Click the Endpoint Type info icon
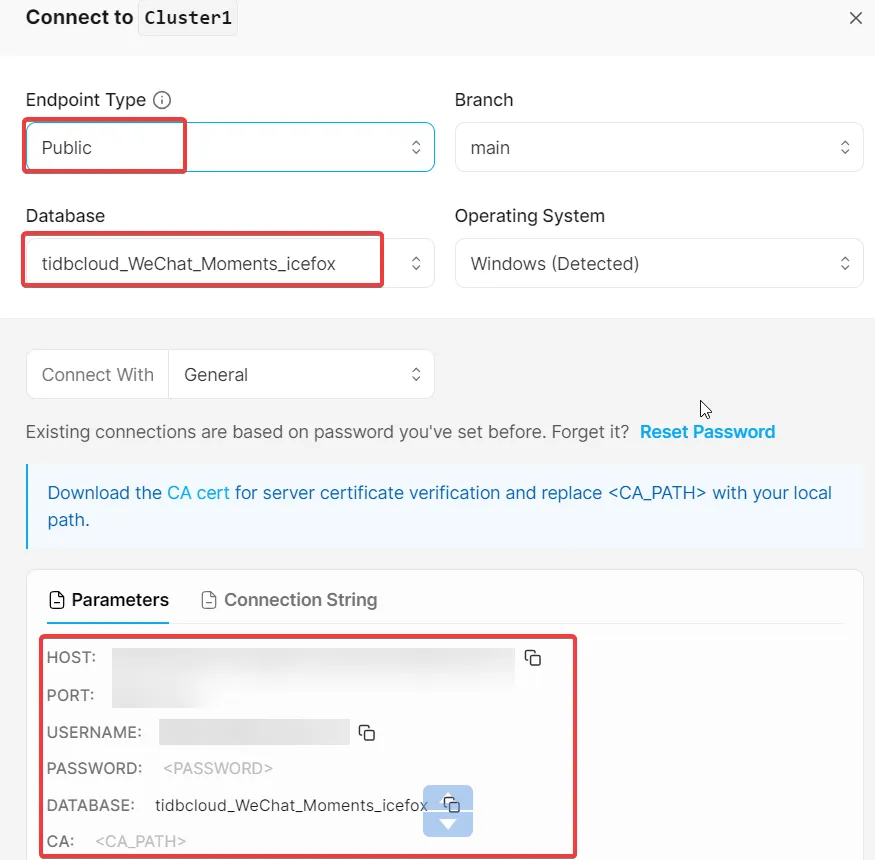This screenshot has width=875, height=860. coord(162,100)
